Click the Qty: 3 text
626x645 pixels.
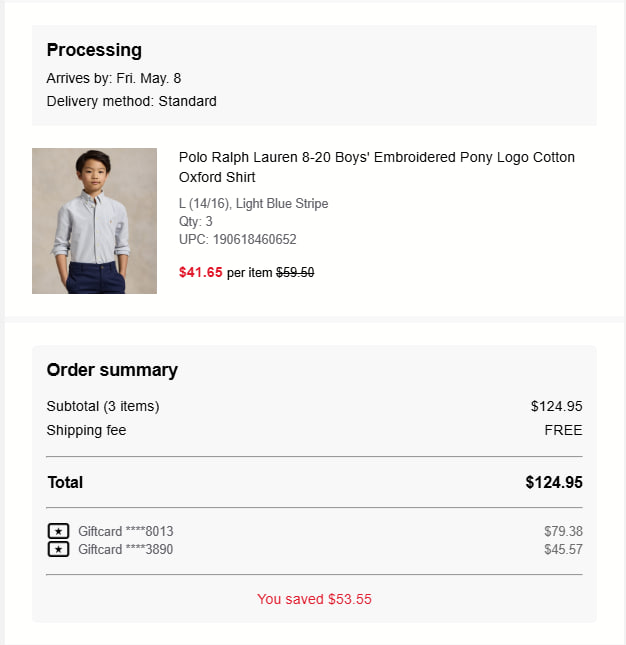click(x=195, y=221)
